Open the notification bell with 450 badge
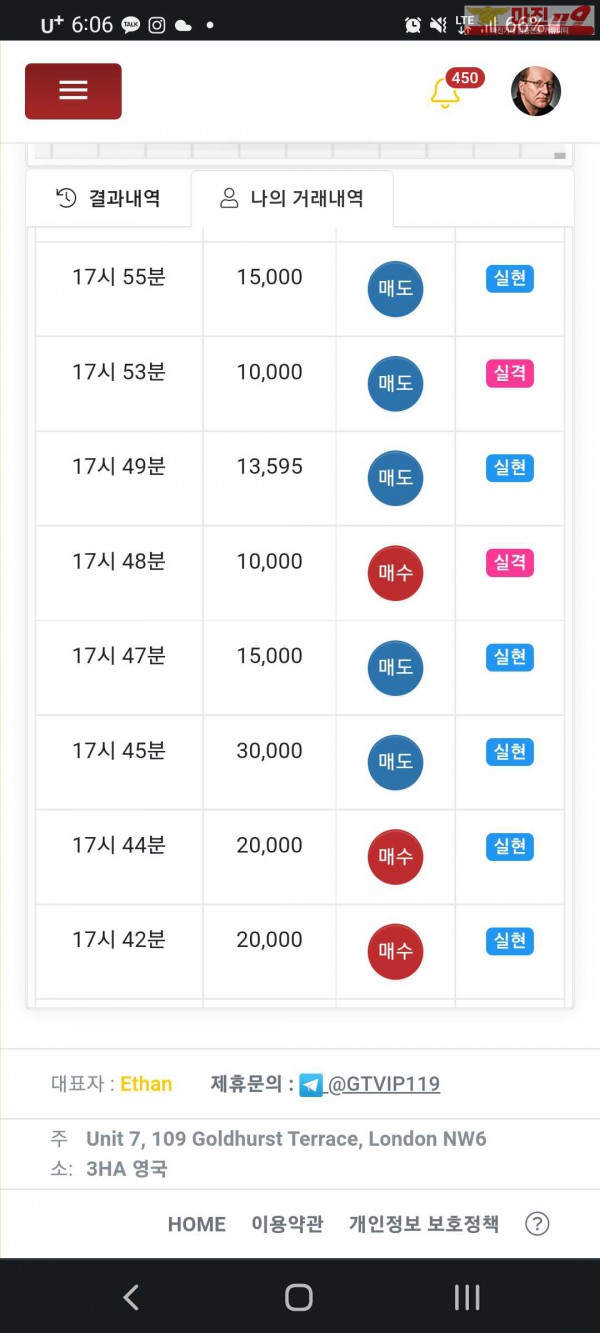Image resolution: width=600 pixels, height=1333 pixels. [445, 93]
